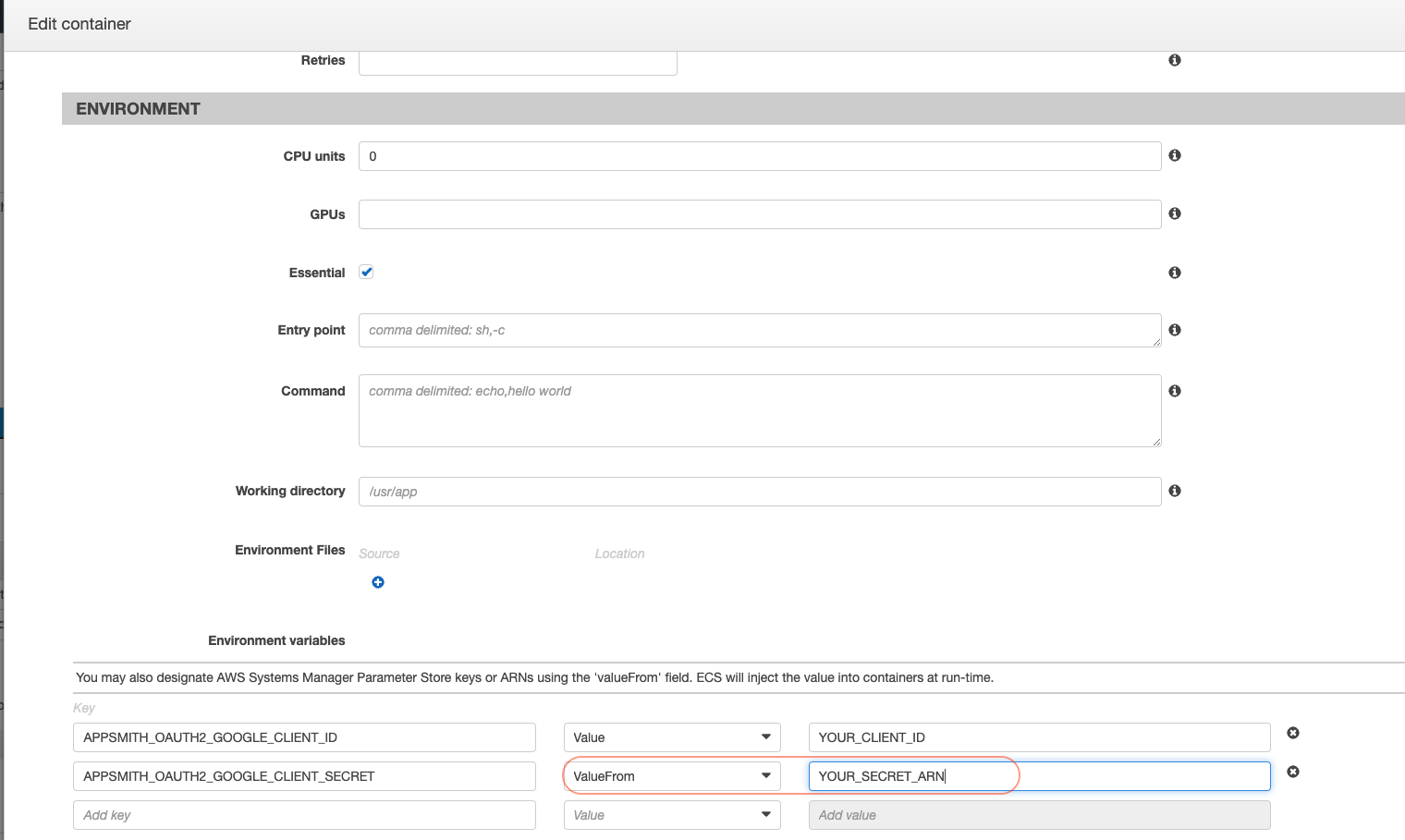
Task: View info tooltip next to Command field
Action: pyautogui.click(x=1175, y=390)
